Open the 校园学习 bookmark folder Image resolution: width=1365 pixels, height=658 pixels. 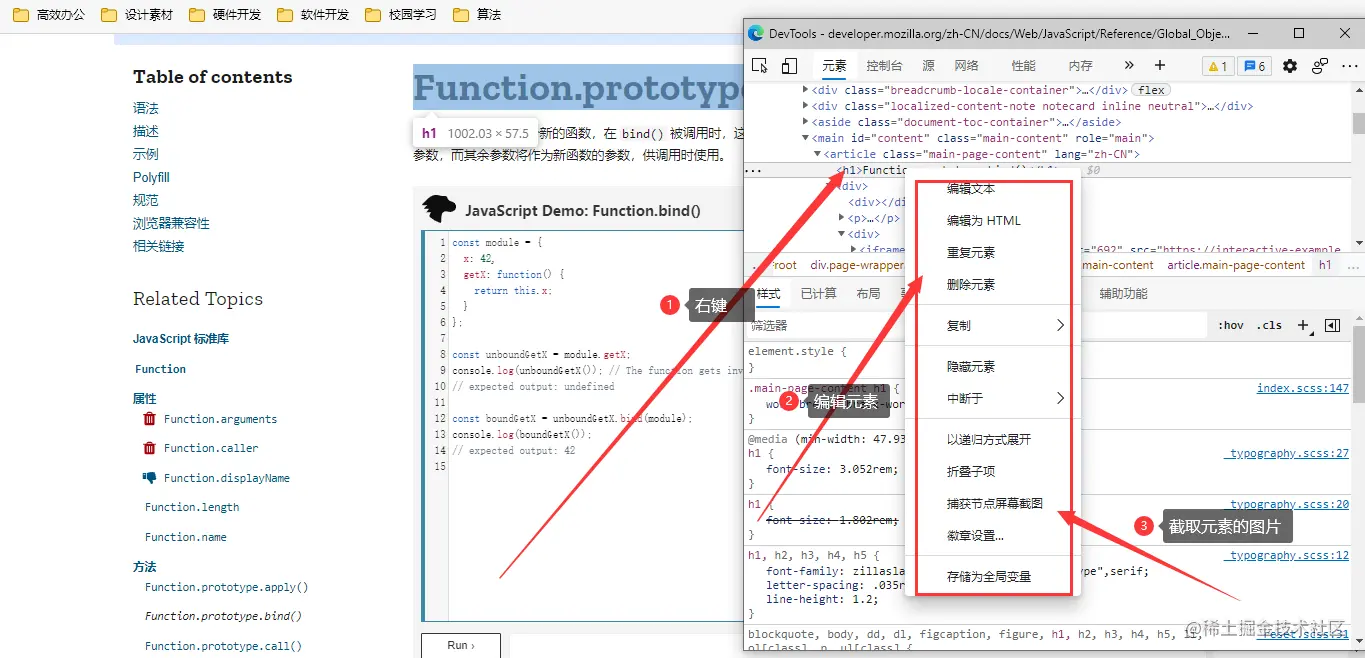click(401, 15)
